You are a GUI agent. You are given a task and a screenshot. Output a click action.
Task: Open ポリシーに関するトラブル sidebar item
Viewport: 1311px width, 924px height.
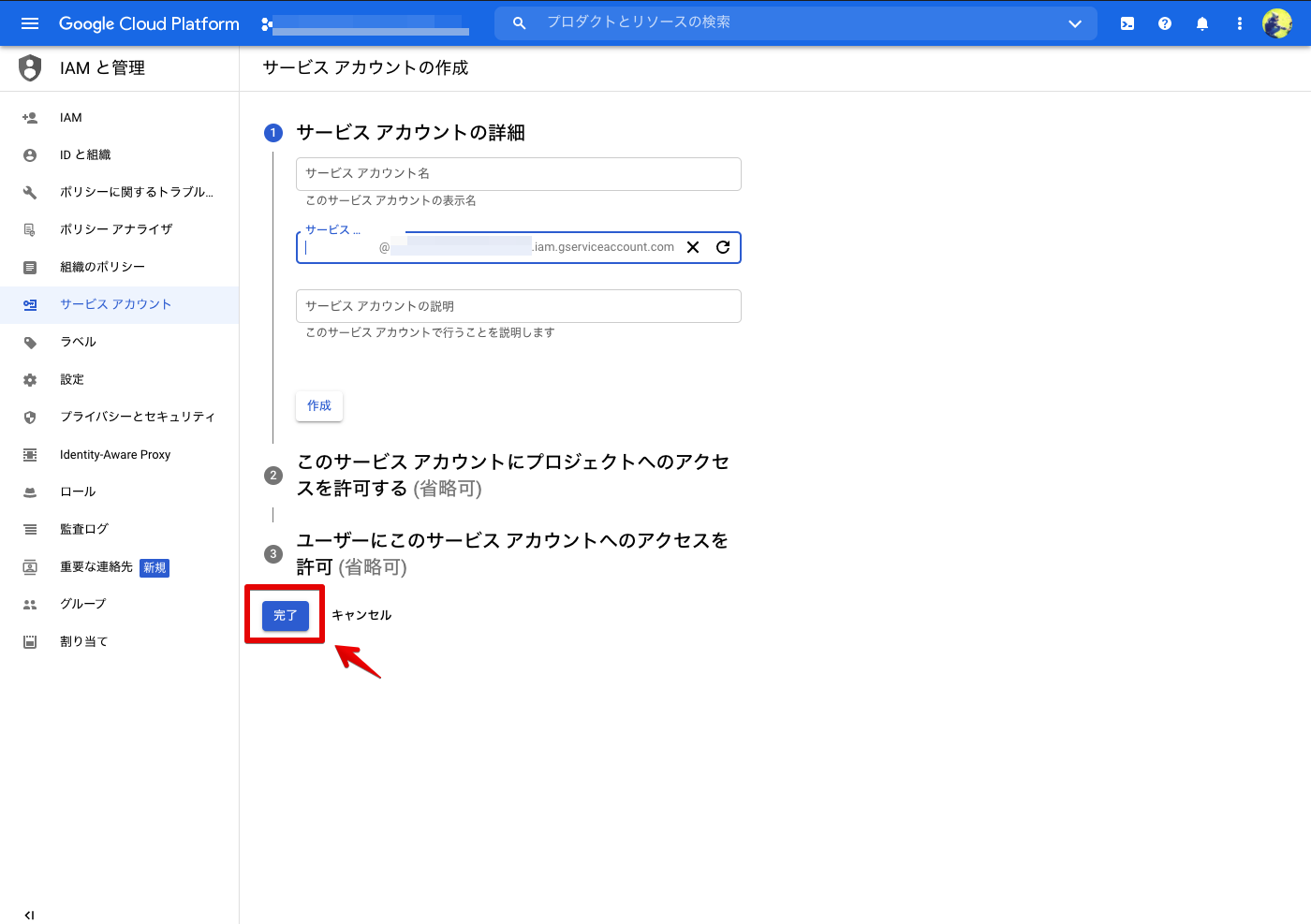pos(119,193)
